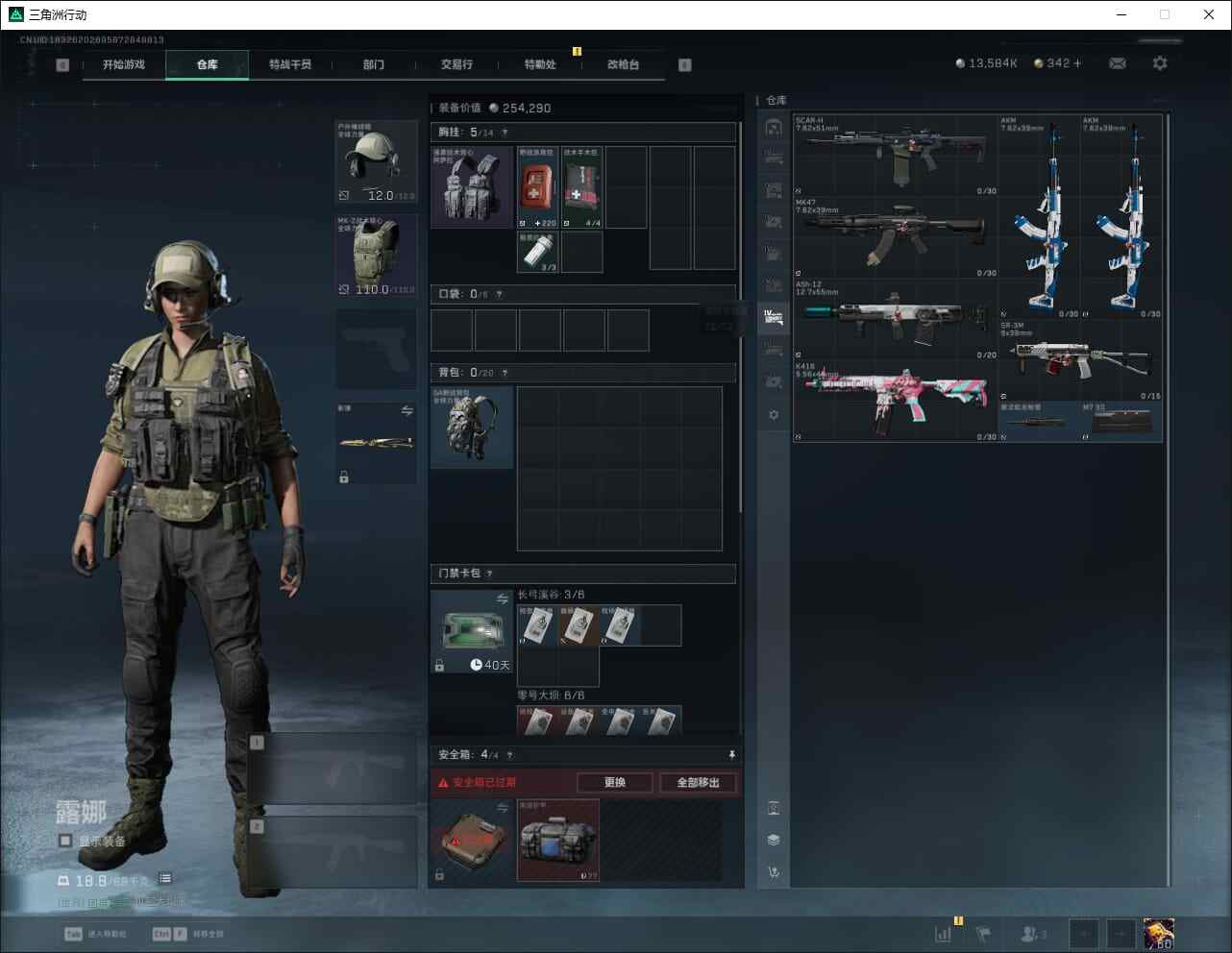The height and width of the screenshot is (953, 1232).
Task: Select the green keycard case
Action: pyautogui.click(x=472, y=631)
